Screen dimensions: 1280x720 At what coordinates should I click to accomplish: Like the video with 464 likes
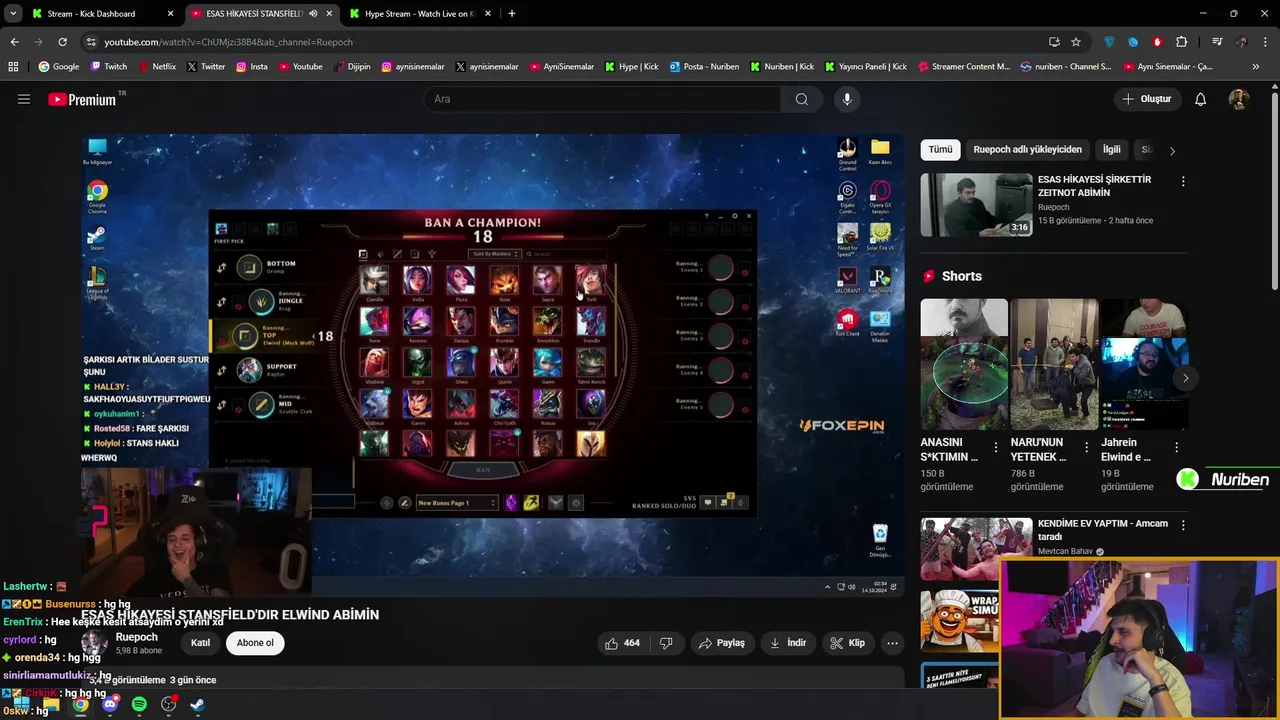622,643
